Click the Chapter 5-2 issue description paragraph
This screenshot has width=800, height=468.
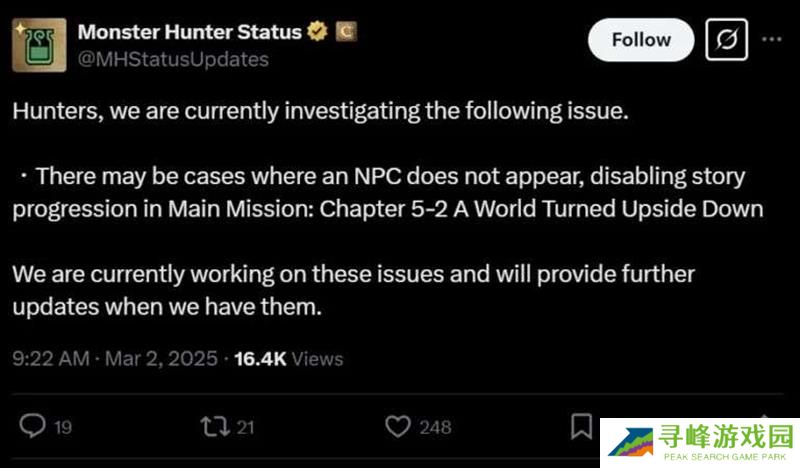tap(380, 193)
